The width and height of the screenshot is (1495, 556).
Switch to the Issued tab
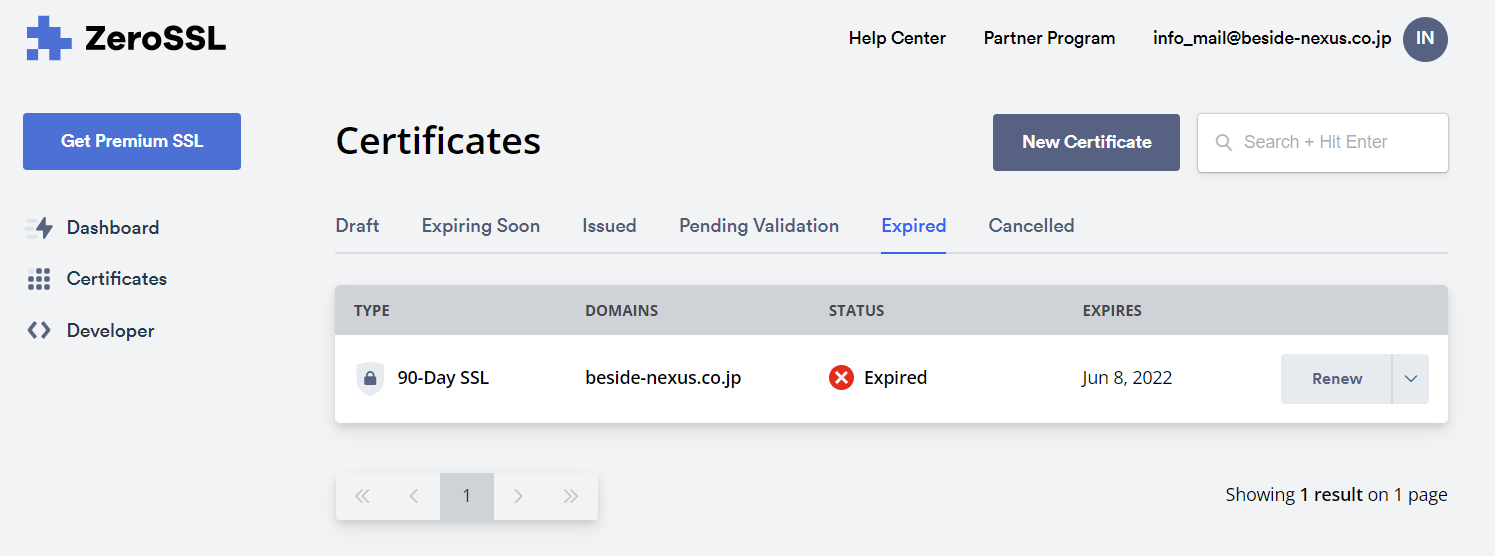(x=609, y=226)
